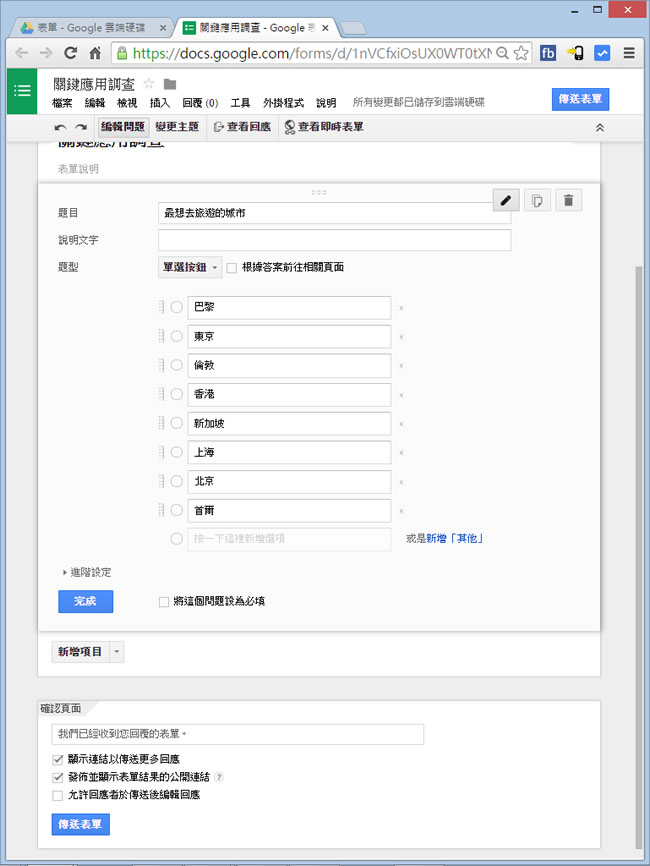Click the folder icon beside form title

point(170,83)
